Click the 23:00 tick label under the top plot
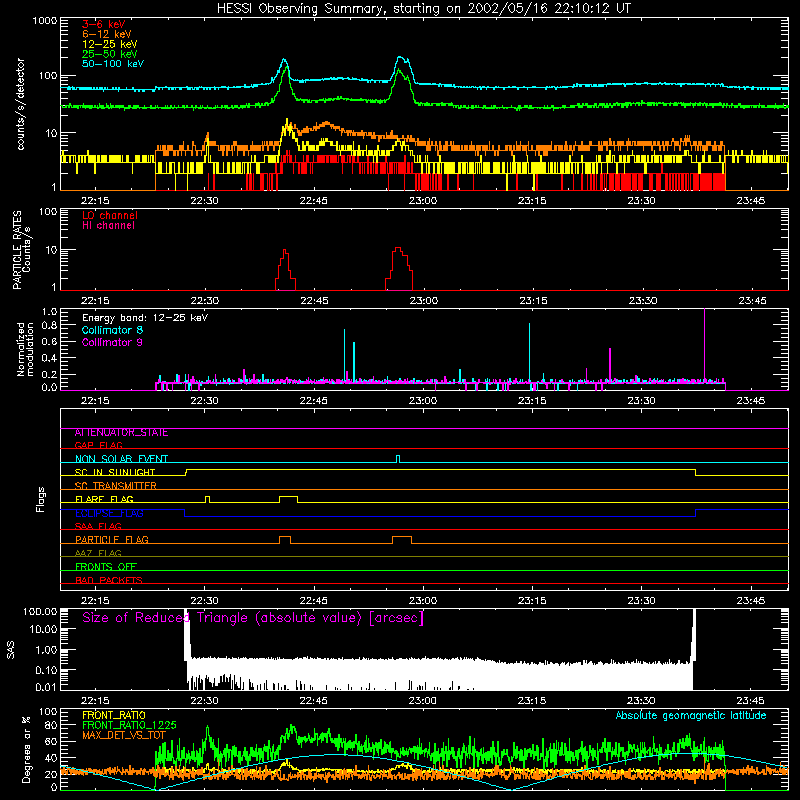This screenshot has width=800, height=800. [x=423, y=201]
